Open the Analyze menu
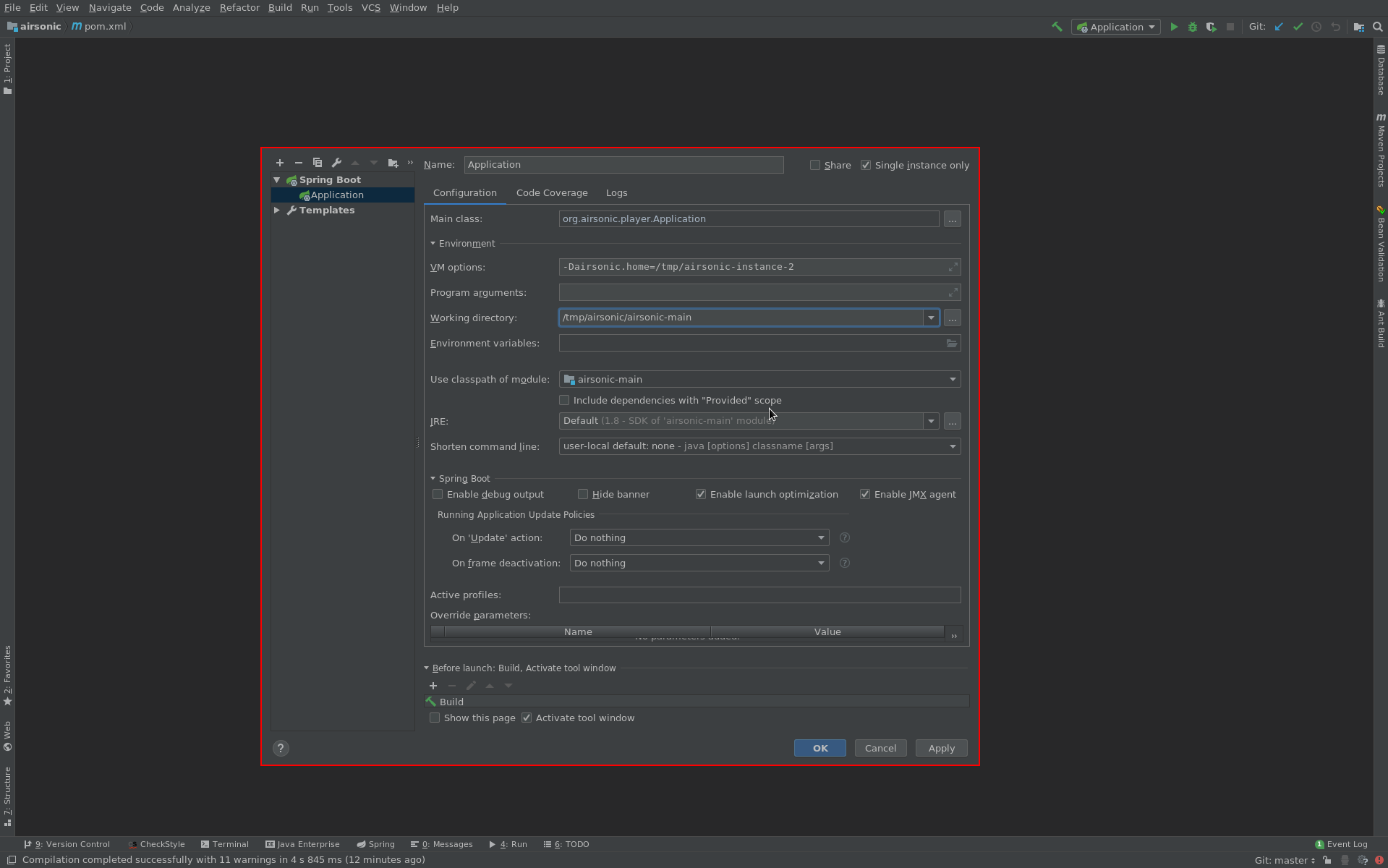 click(x=191, y=7)
